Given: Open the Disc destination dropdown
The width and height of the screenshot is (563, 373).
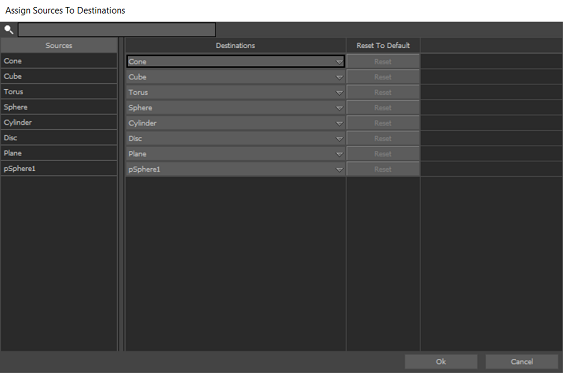Looking at the screenshot, I should tap(236, 139).
